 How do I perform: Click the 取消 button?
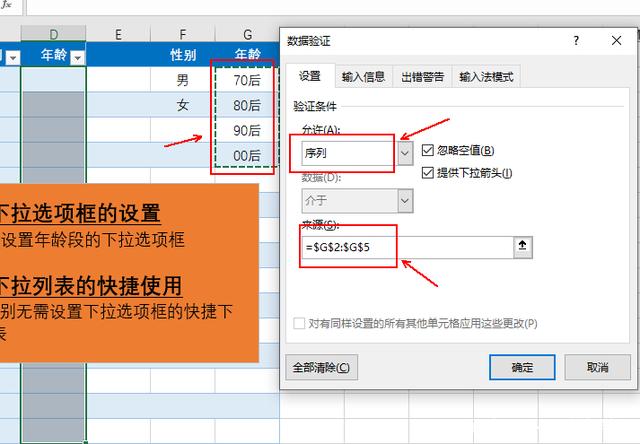tap(598, 367)
